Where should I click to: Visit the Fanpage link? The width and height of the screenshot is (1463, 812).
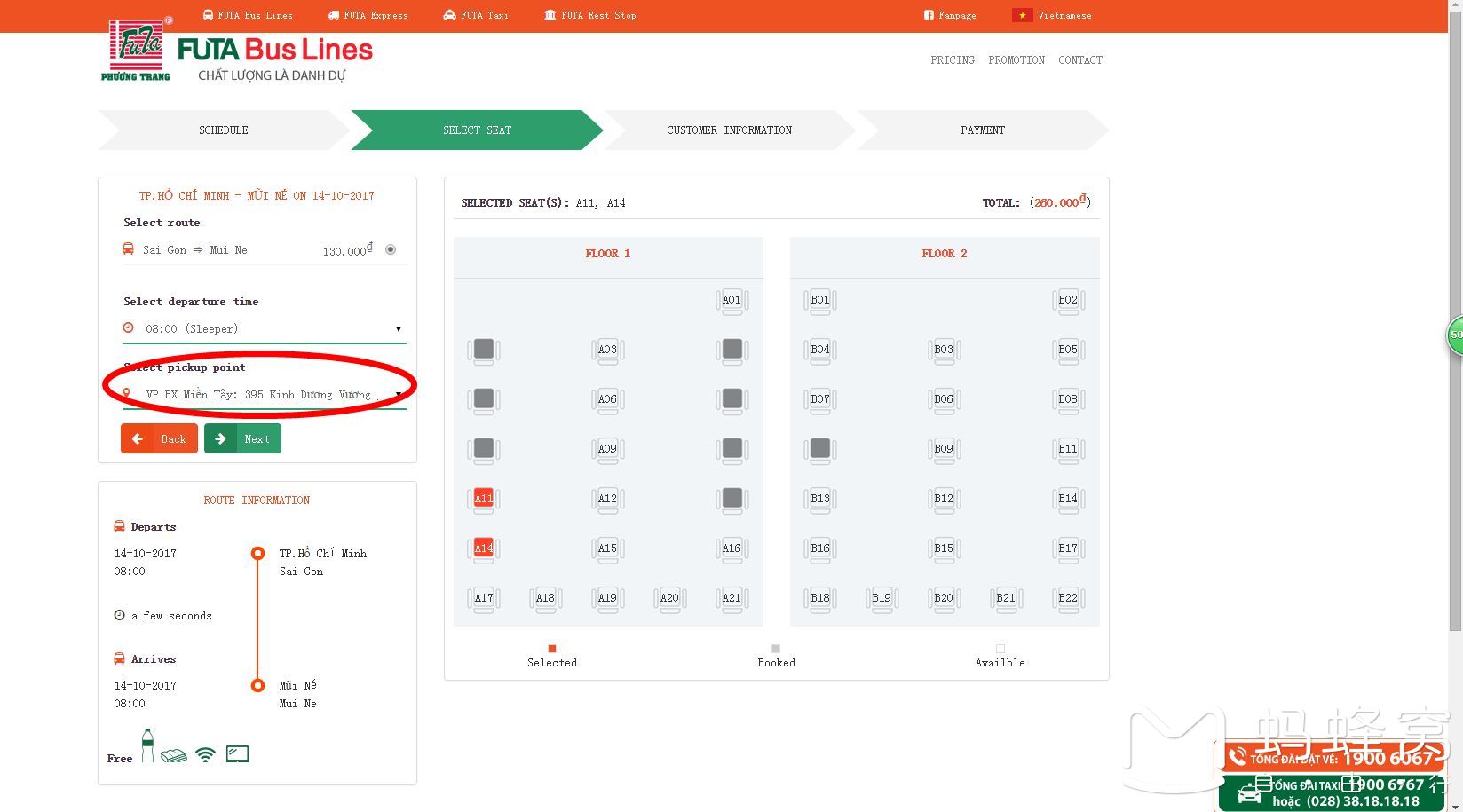coord(950,15)
